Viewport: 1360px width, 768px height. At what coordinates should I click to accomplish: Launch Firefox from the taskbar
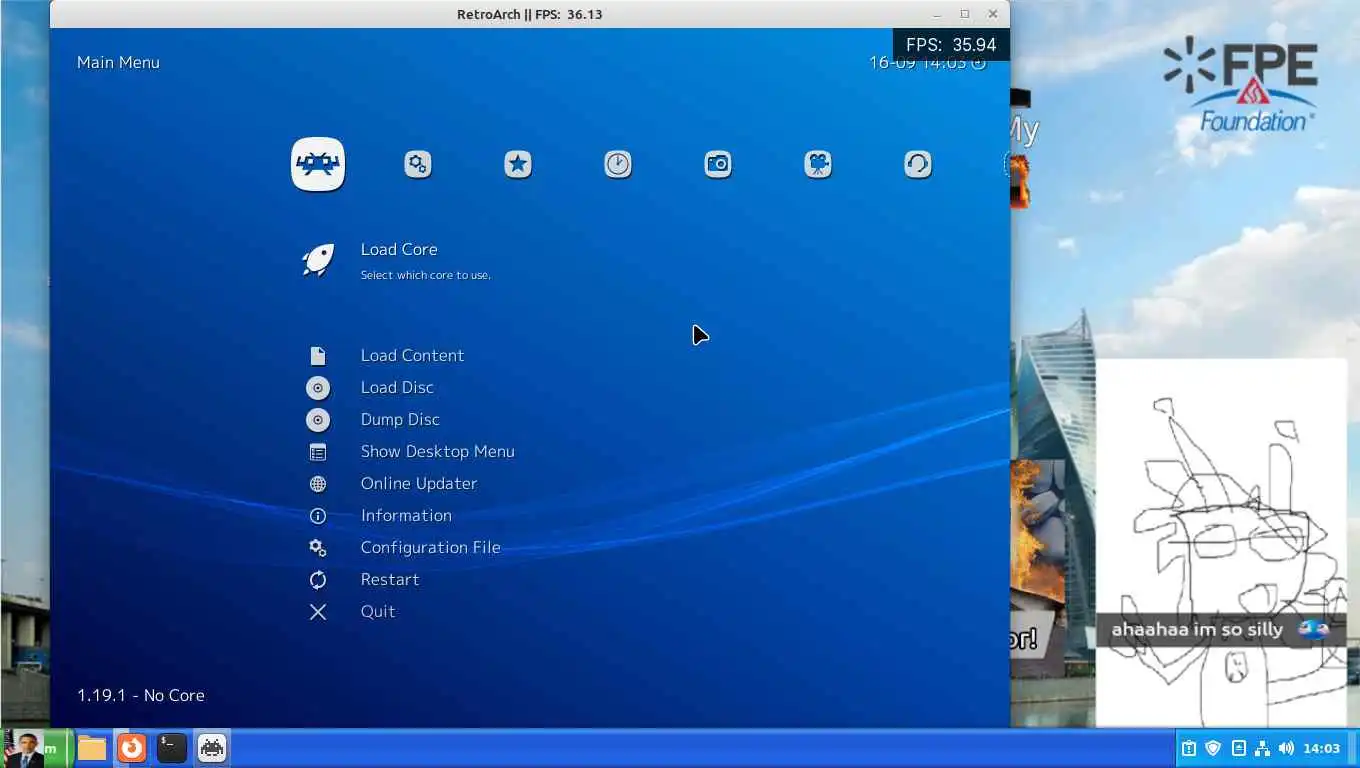pyautogui.click(x=132, y=748)
